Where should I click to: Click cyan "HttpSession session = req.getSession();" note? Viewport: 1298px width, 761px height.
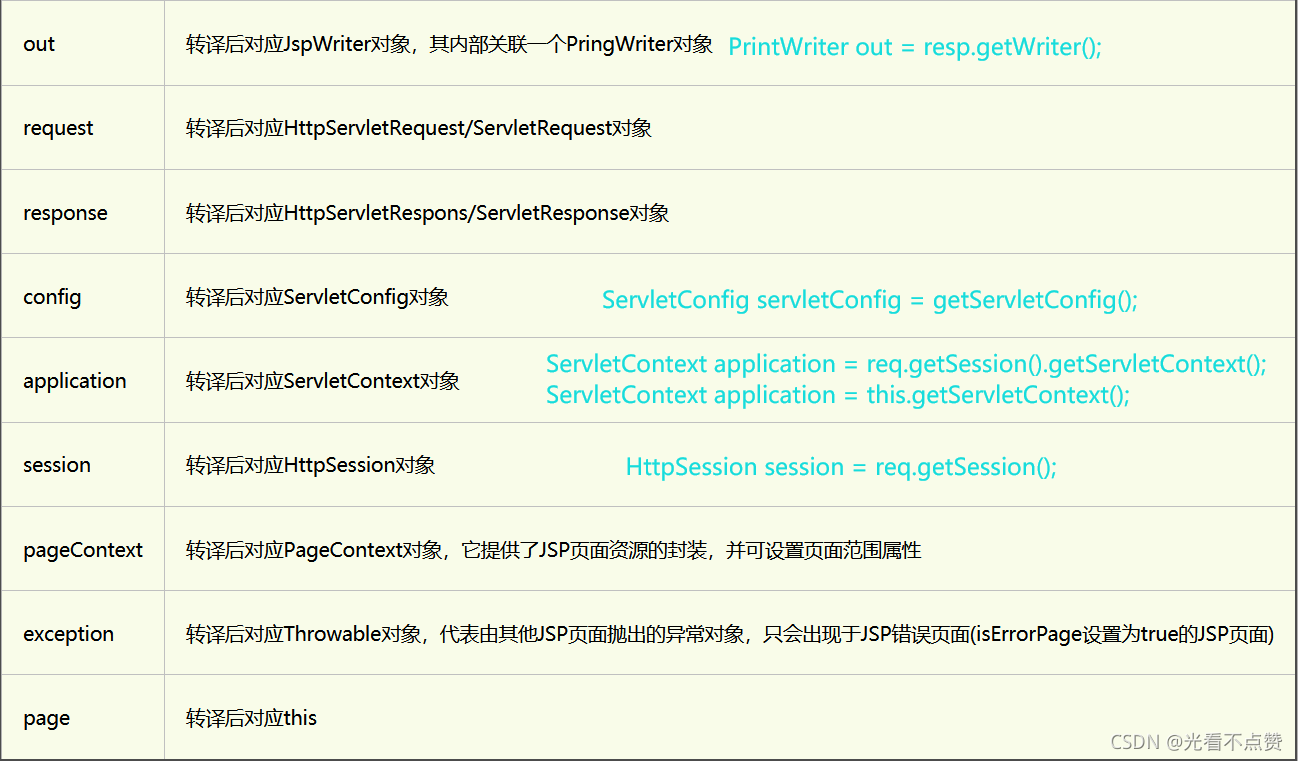841,467
